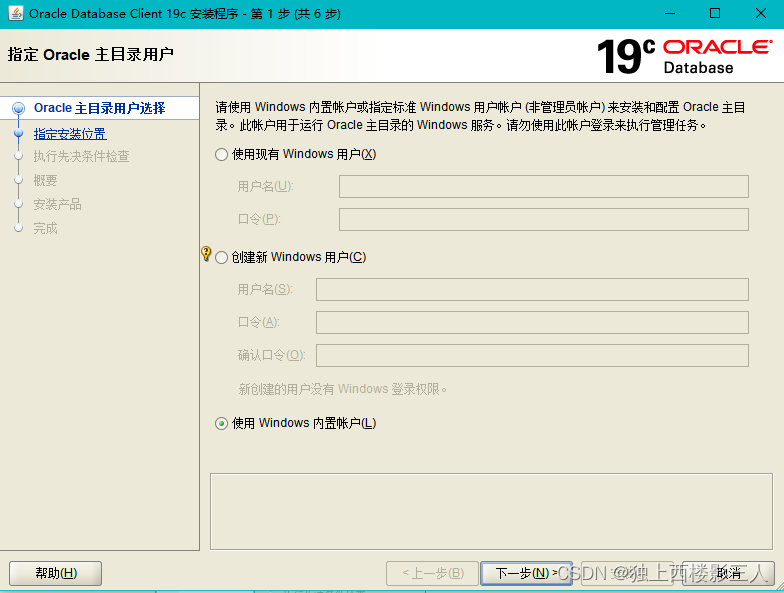Screen dimensions: 784x593
Task: Click the 口令(P) password field
Action: [x=544, y=220]
